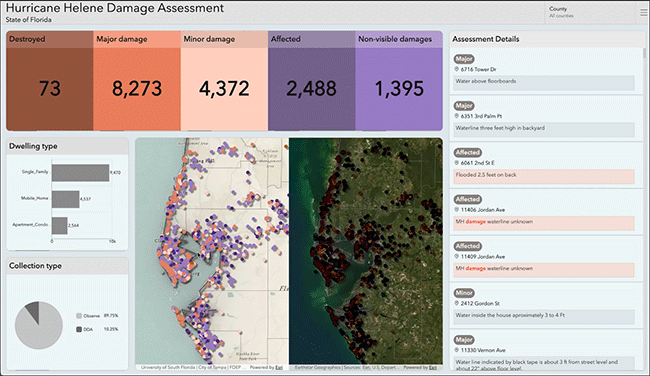
Task: Click the Single_Family bar in Dwelling type chart
Action: tap(80, 172)
